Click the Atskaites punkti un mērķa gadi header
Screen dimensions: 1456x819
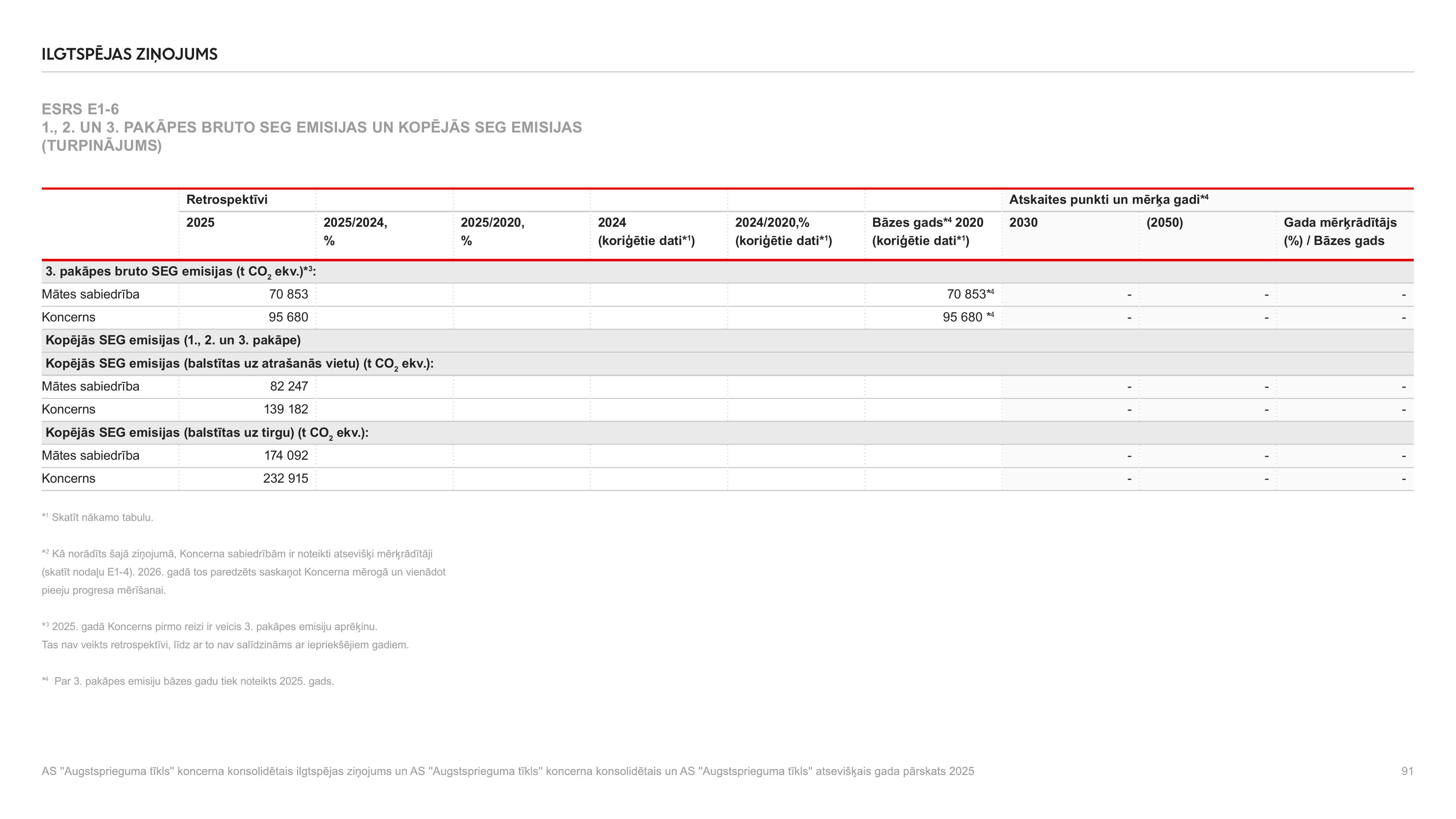point(1108,199)
